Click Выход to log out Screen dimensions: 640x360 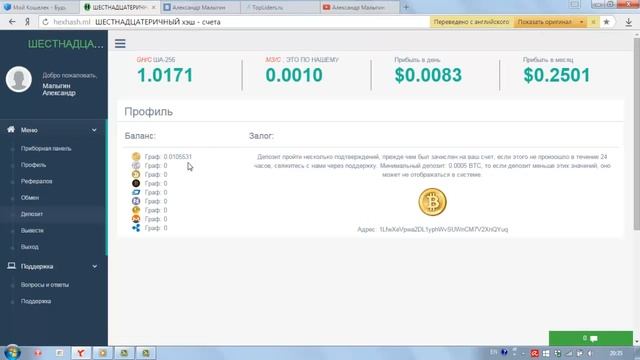[30, 247]
